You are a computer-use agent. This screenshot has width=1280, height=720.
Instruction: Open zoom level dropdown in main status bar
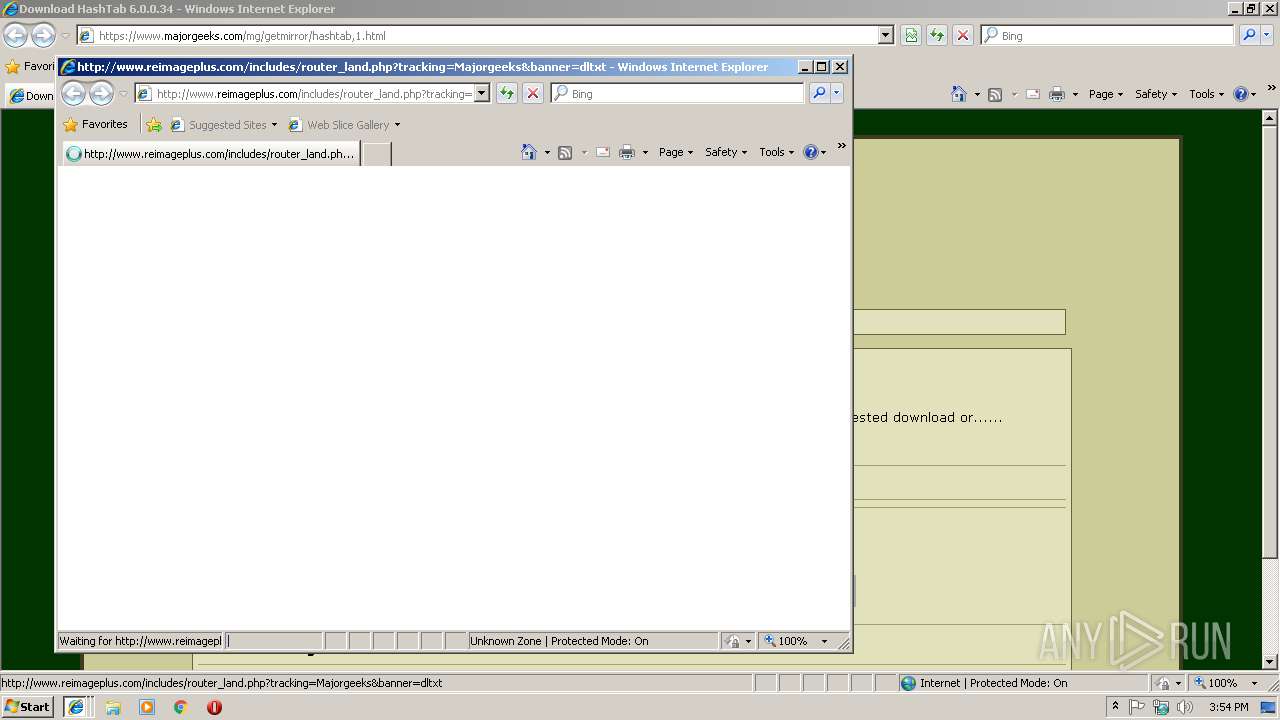1254,683
